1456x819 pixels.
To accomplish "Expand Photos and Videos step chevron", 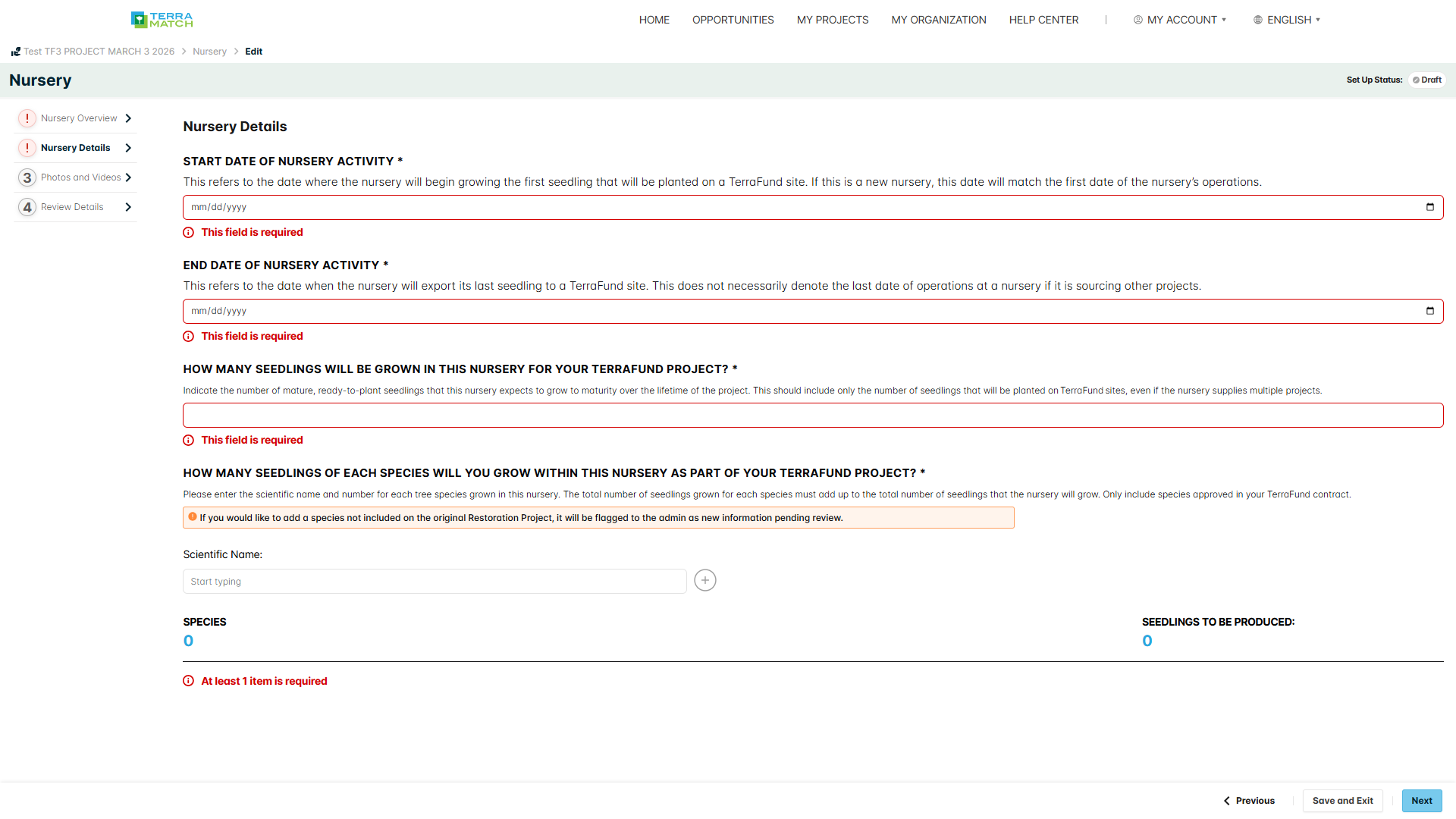I will 128,177.
